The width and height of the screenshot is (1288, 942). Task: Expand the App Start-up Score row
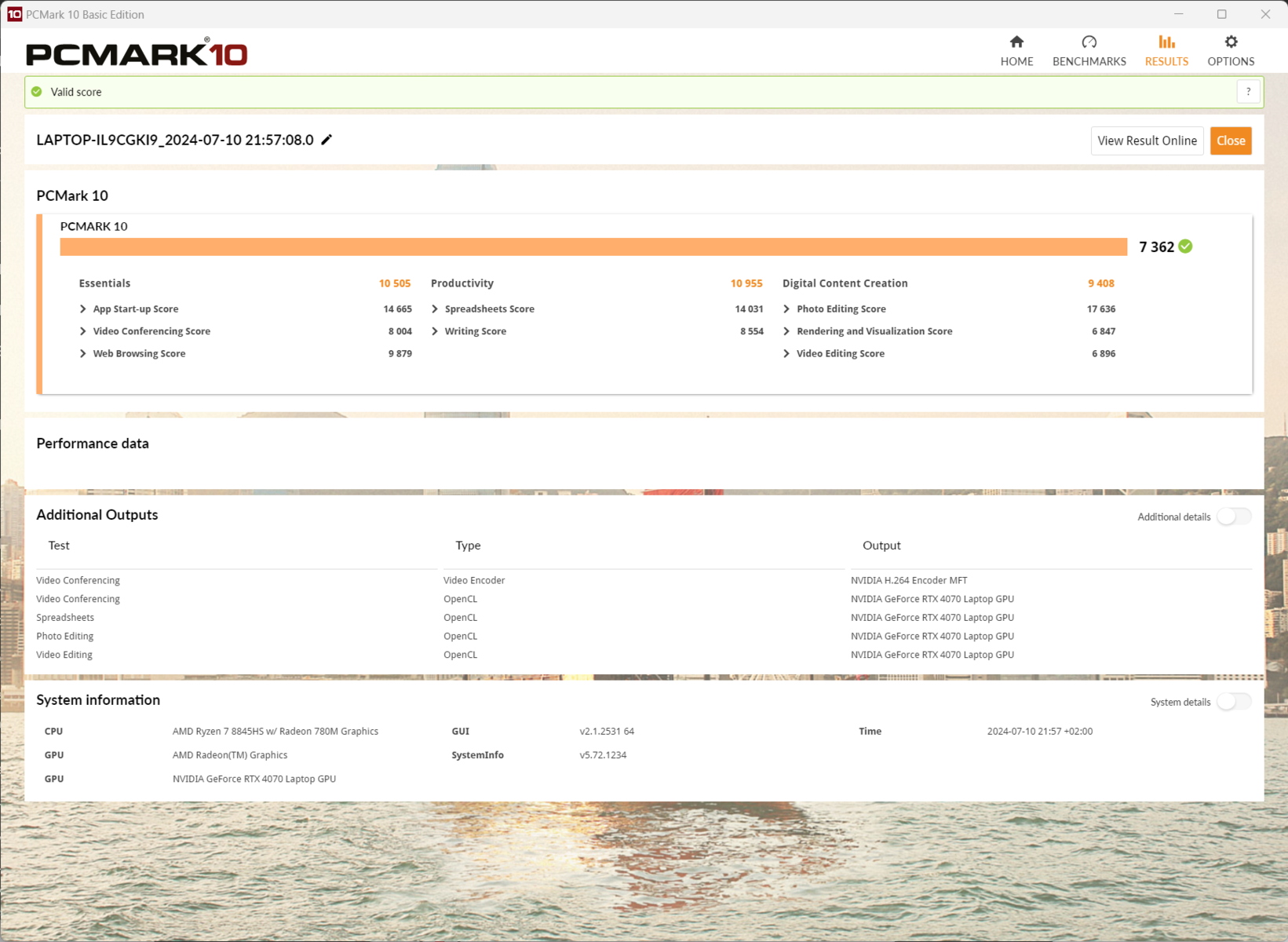click(x=83, y=309)
